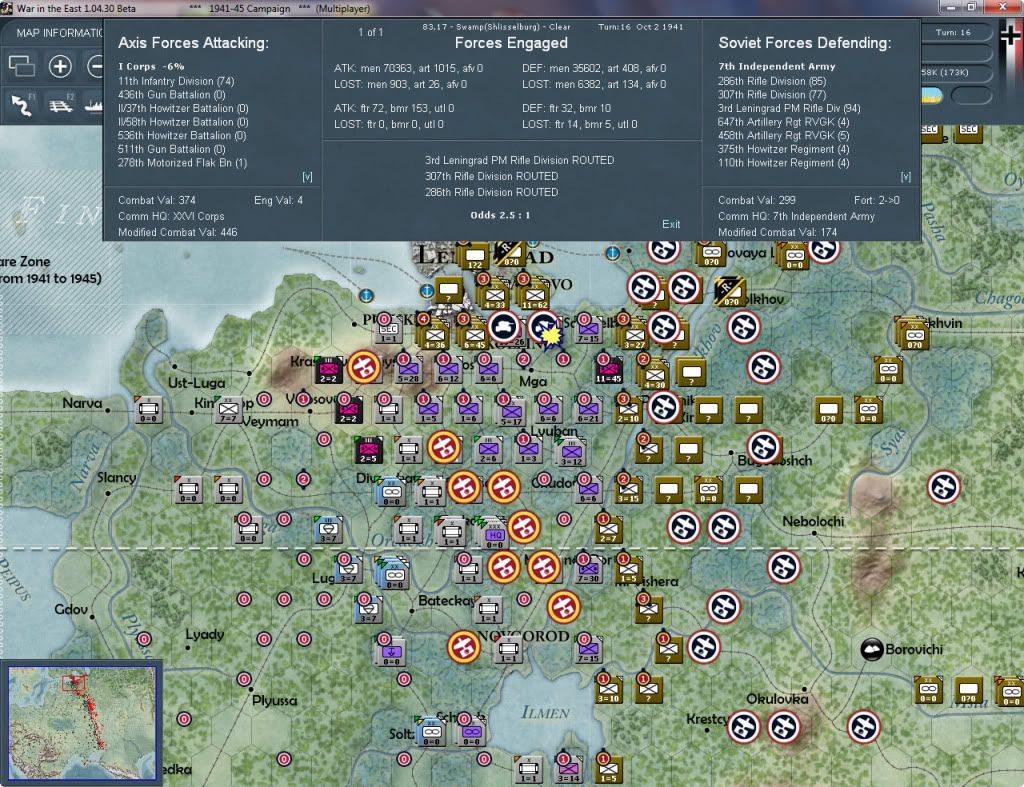Select the rail repair counter beside Volkhov

[x=729, y=293]
